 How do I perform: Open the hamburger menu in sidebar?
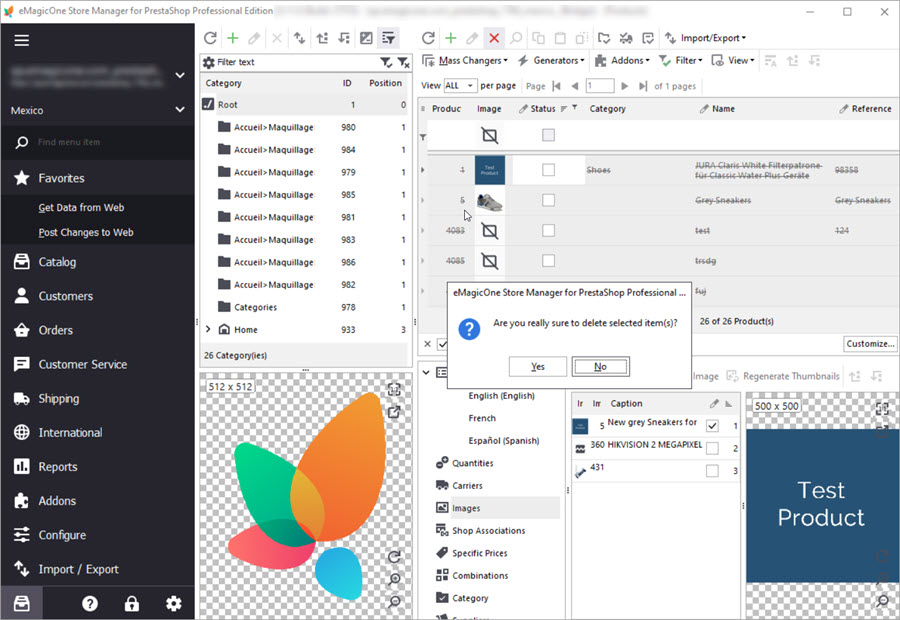(21, 41)
